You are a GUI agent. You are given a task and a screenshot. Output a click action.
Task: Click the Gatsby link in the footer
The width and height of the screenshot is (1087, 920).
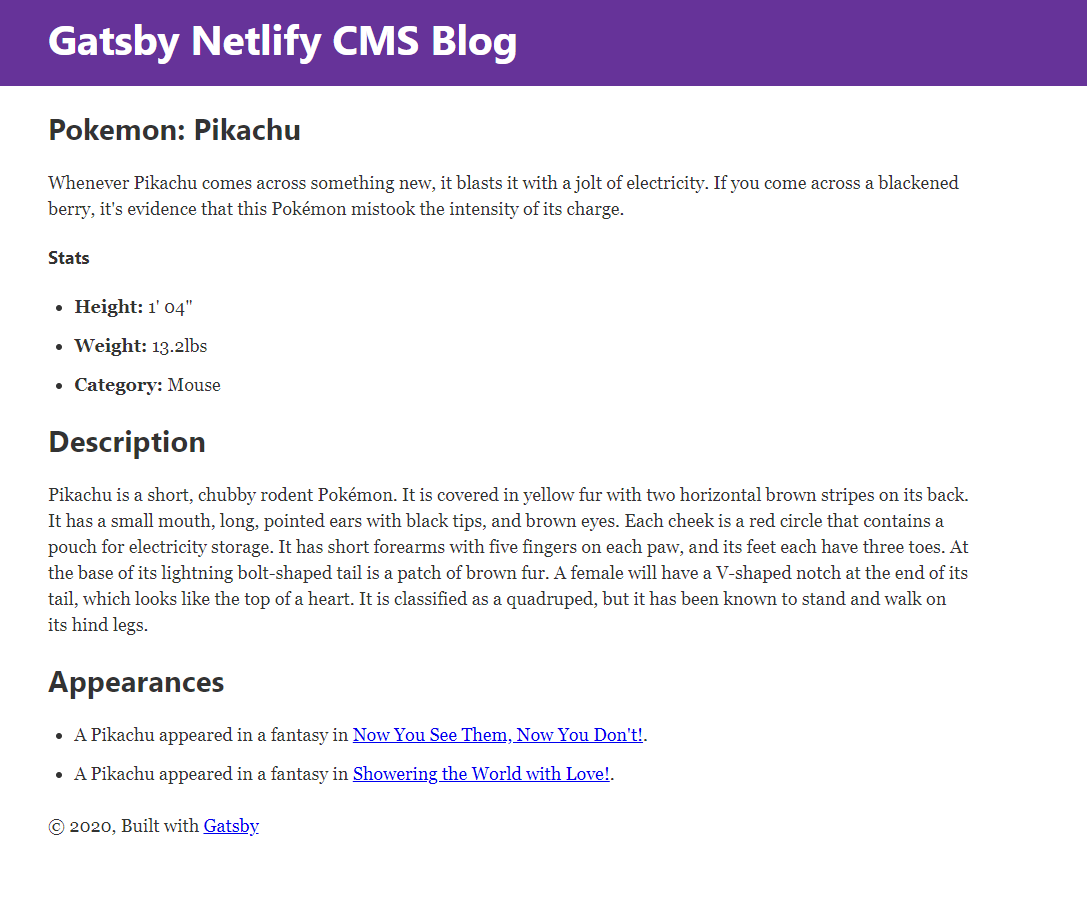click(x=231, y=825)
